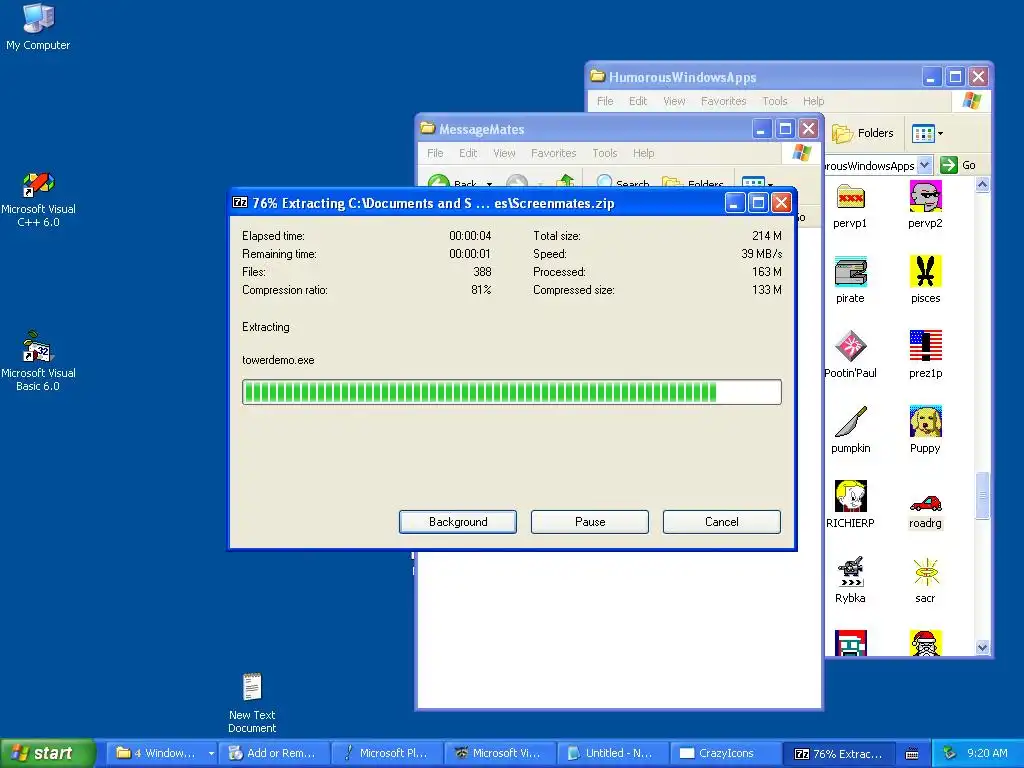The width and height of the screenshot is (1024, 768).
Task: Select the Pootin'Paul icon in HumorousWindowsApps
Action: click(x=850, y=356)
